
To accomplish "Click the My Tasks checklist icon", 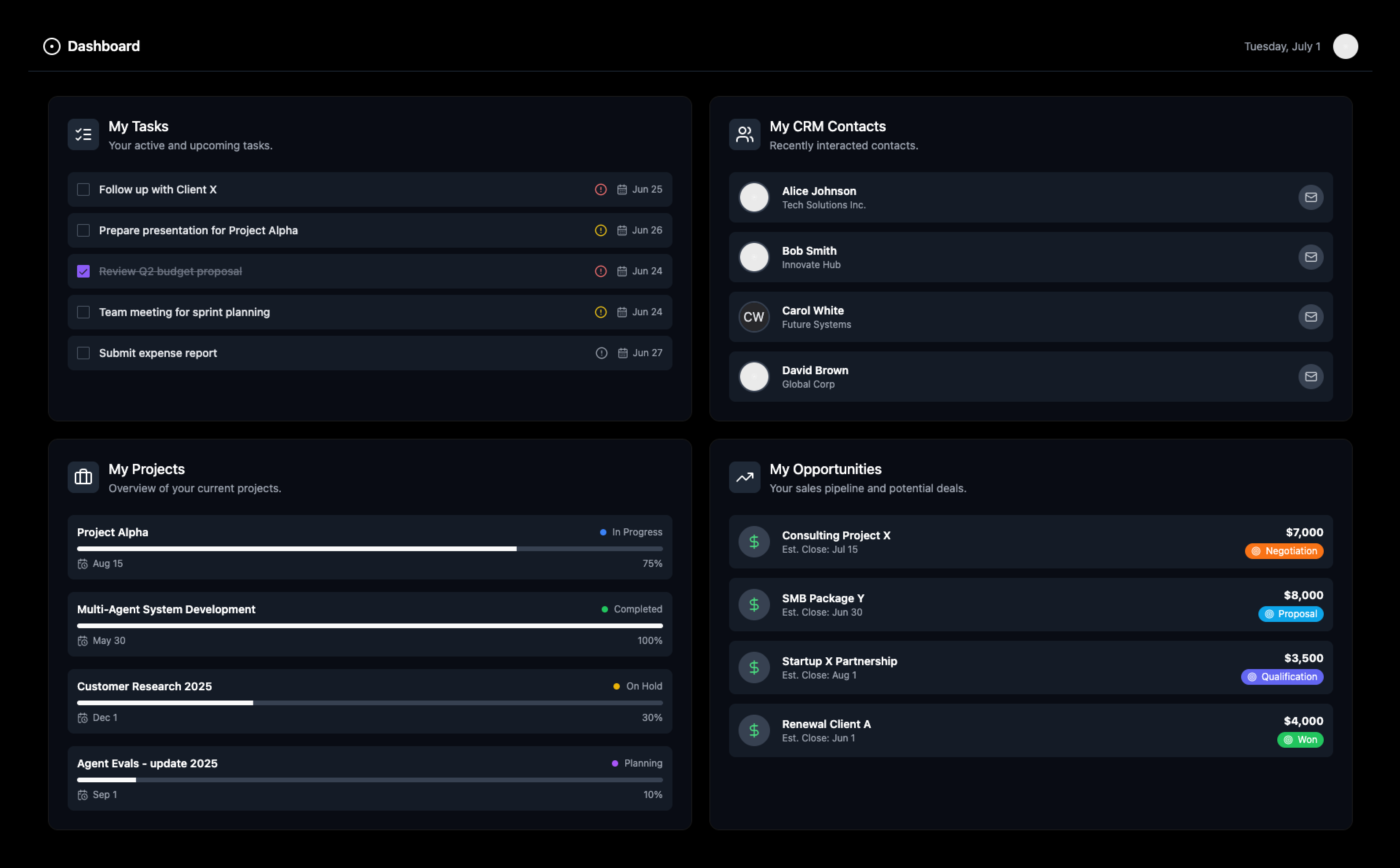I will [x=83, y=134].
